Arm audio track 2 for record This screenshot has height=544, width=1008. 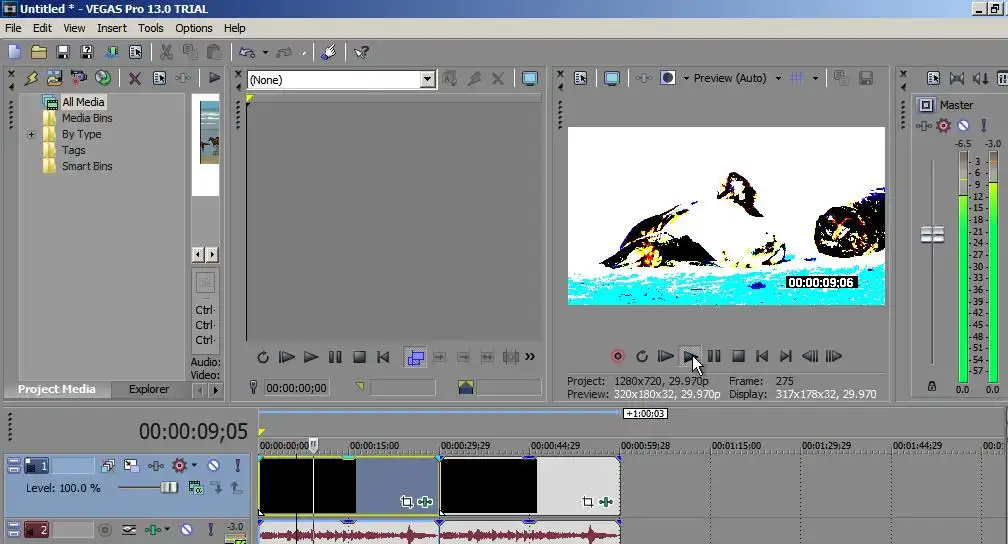(105, 530)
